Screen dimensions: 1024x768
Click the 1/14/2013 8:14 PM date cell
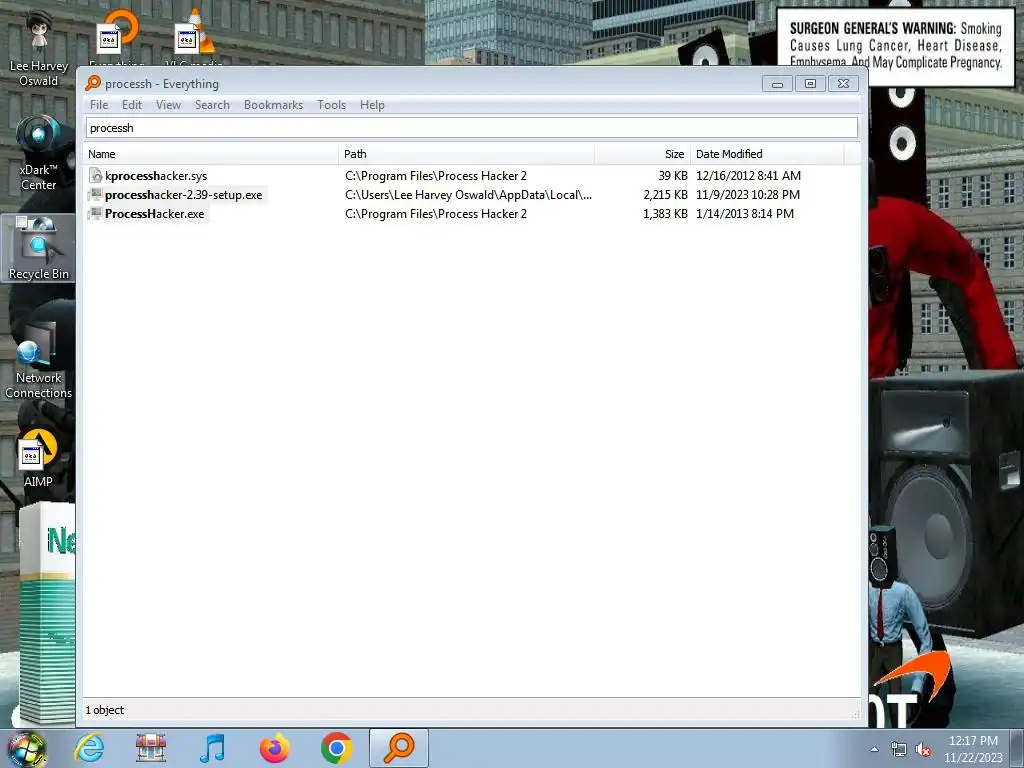pos(745,214)
